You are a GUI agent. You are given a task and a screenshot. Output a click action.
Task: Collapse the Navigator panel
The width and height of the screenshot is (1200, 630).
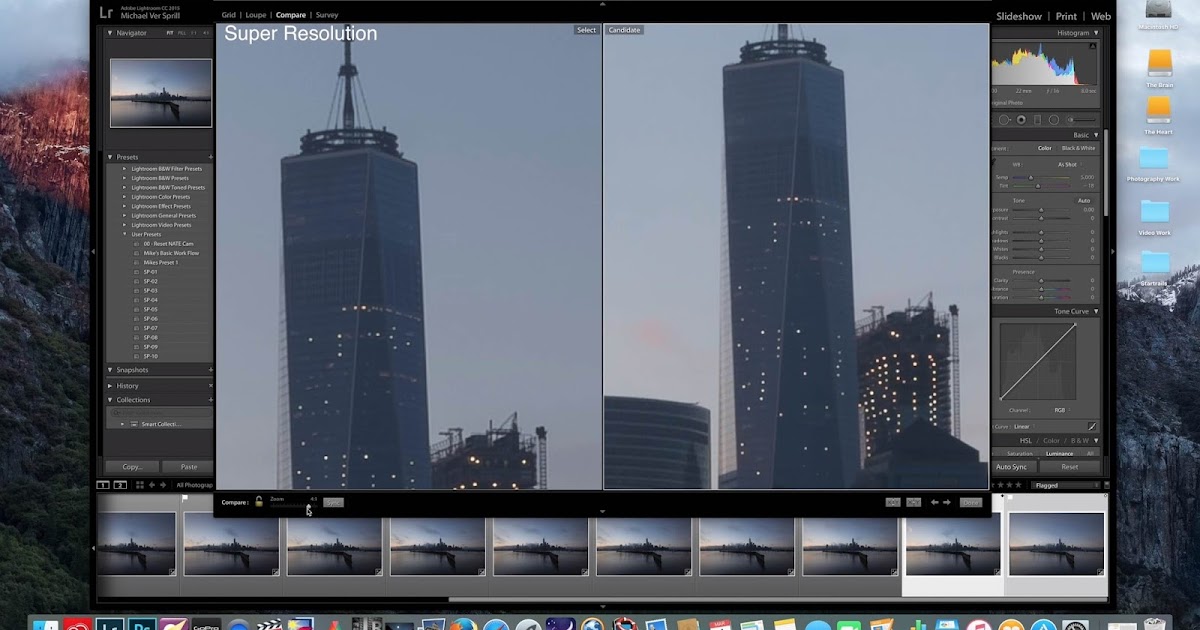(111, 33)
